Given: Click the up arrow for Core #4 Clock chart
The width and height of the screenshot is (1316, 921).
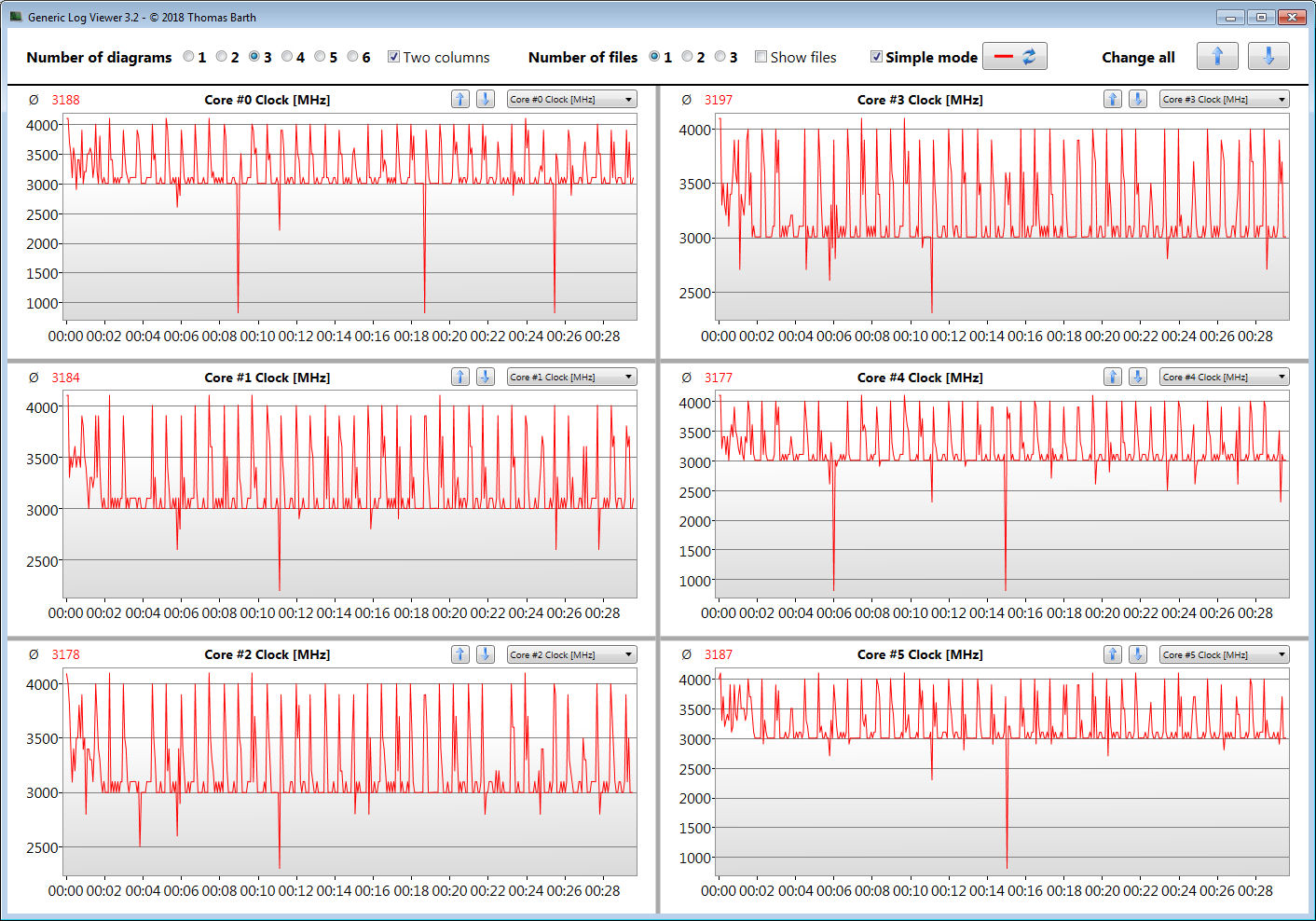Looking at the screenshot, I should [x=1113, y=377].
